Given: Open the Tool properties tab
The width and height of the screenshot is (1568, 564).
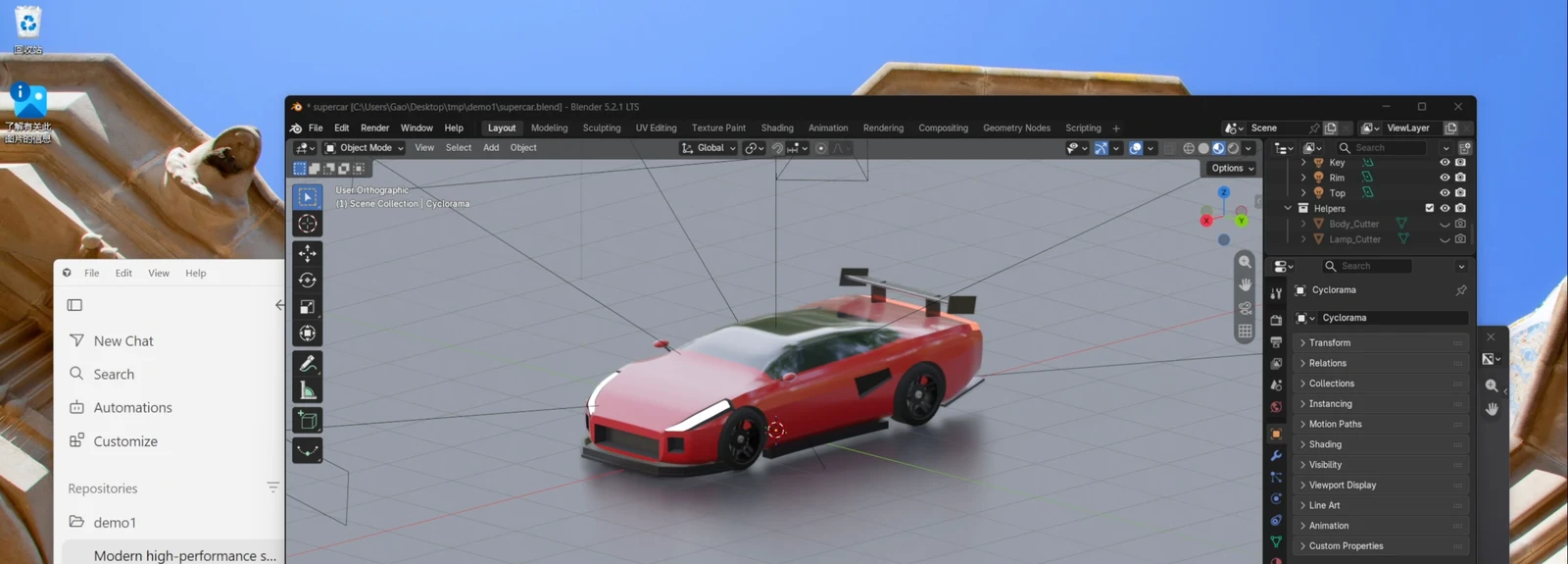Looking at the screenshot, I should pos(1276,293).
